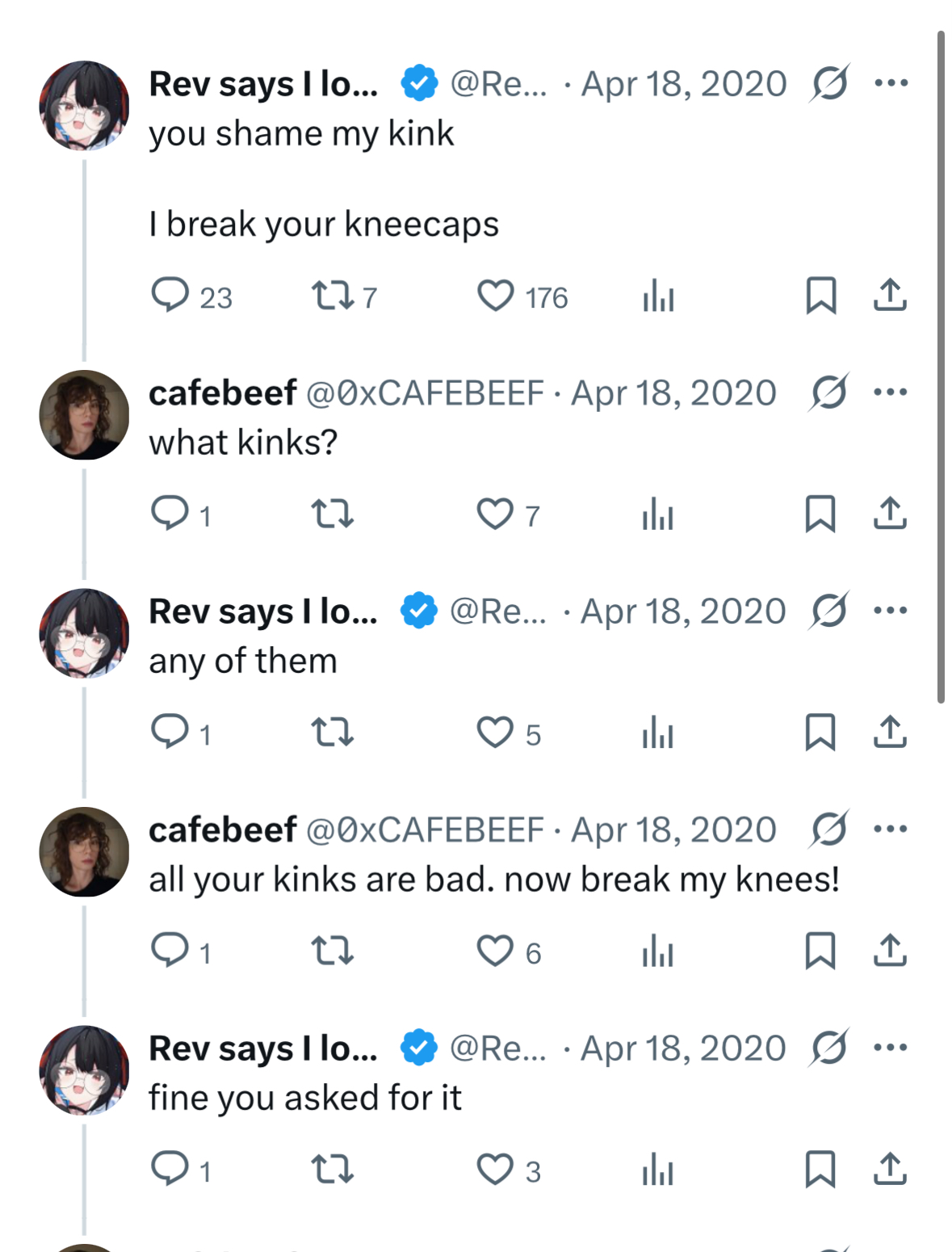Click the verified badge on the first tweet
952x1252 pixels.
tap(419, 83)
